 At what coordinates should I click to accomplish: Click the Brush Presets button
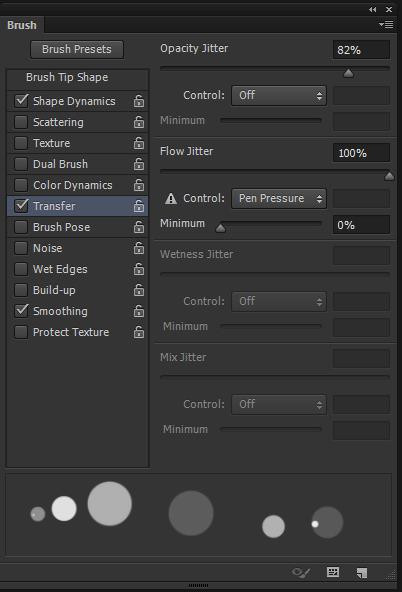pyautogui.click(x=77, y=49)
